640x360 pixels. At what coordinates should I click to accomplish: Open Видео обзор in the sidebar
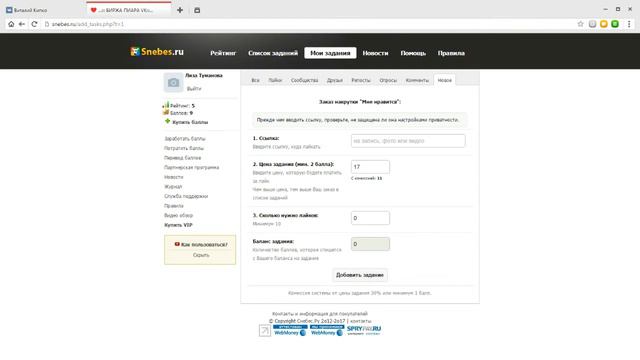(x=178, y=215)
